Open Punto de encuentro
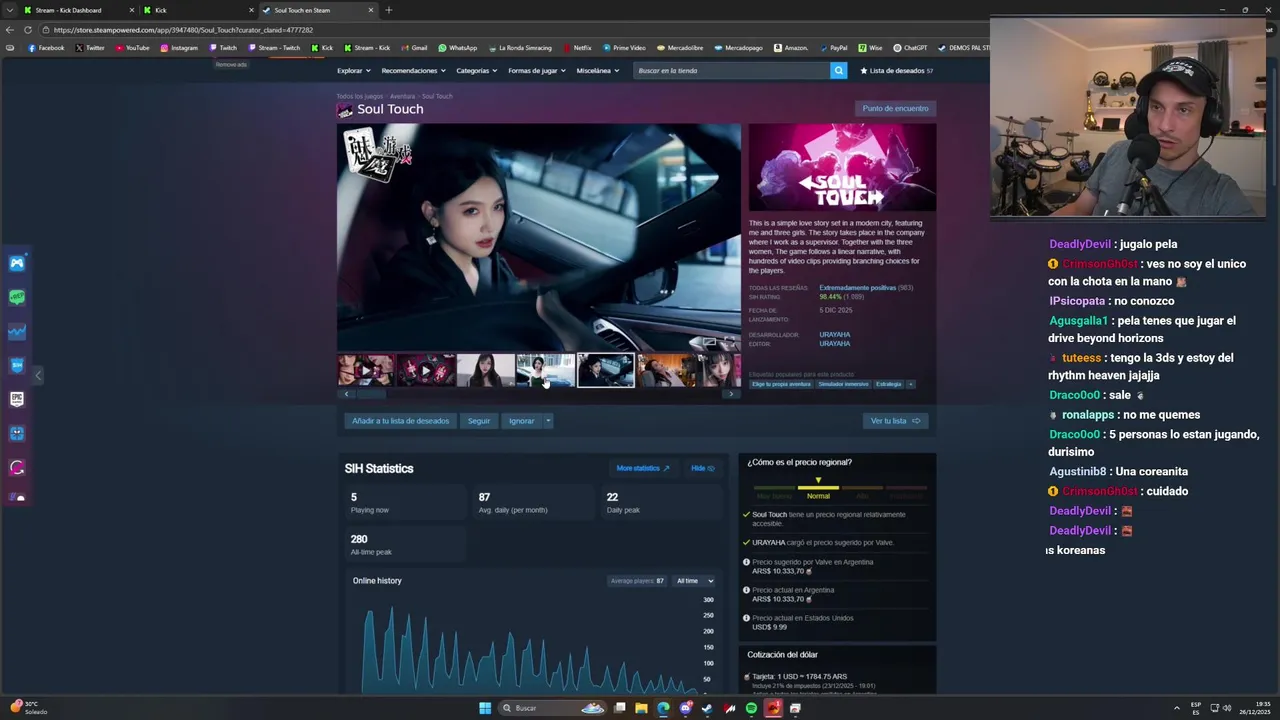Image resolution: width=1280 pixels, height=720 pixels. [895, 108]
